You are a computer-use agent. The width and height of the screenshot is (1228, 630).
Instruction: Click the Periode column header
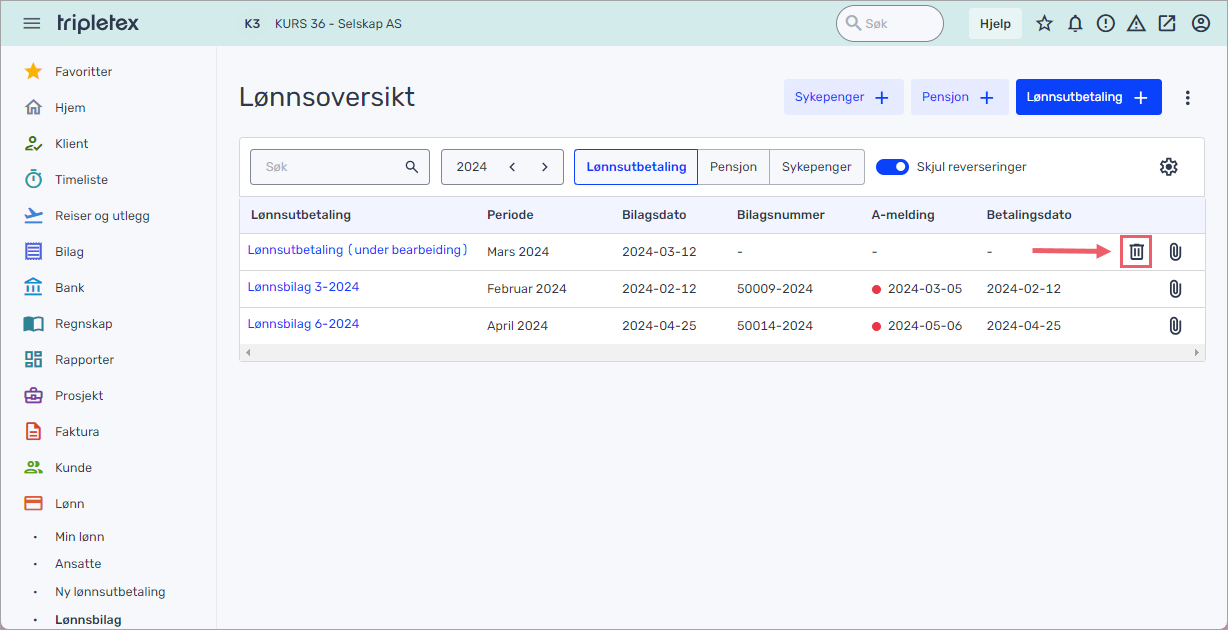pos(510,215)
